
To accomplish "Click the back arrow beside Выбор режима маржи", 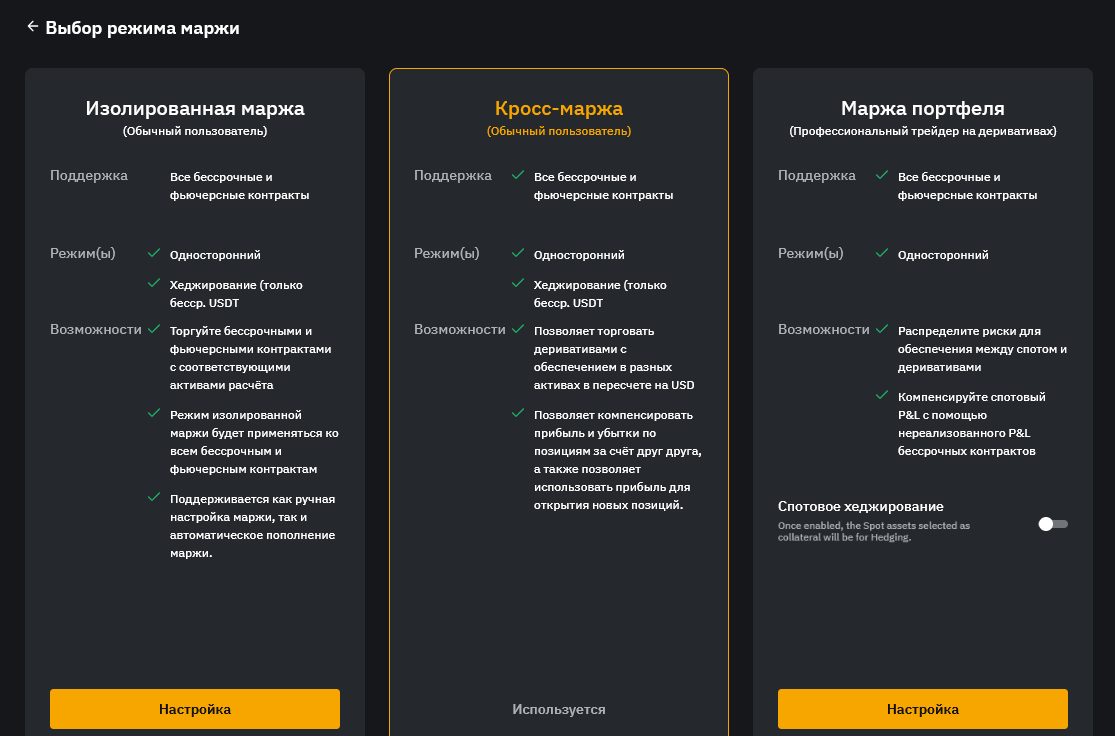I will click(33, 27).
